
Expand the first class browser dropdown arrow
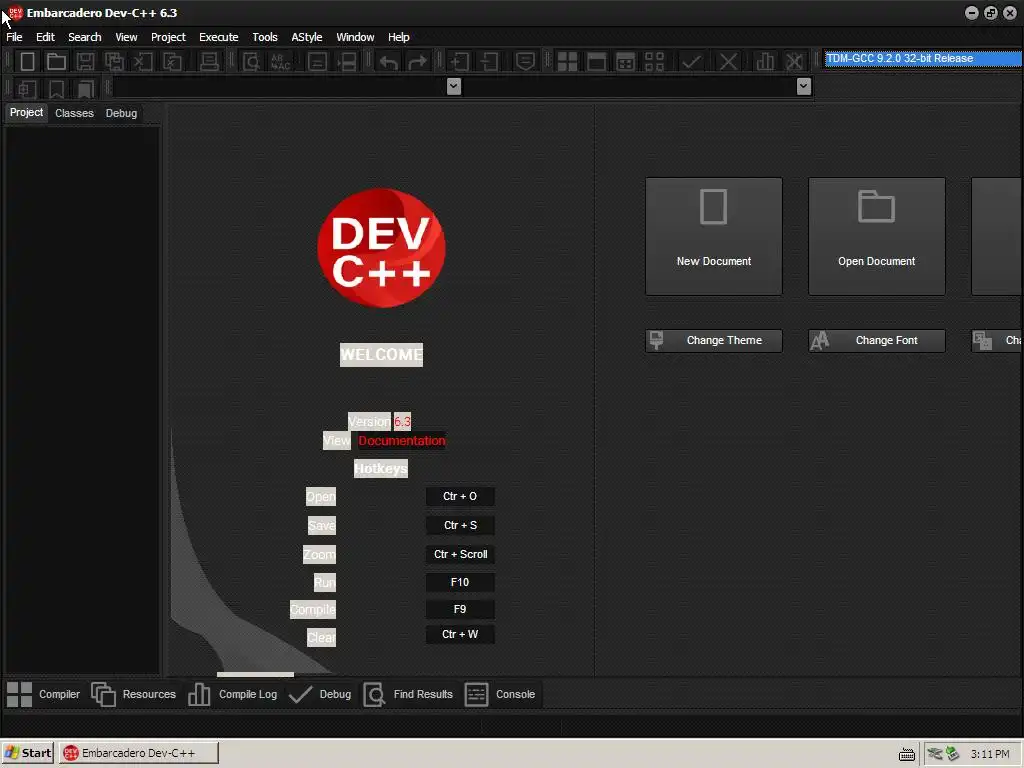tap(454, 86)
